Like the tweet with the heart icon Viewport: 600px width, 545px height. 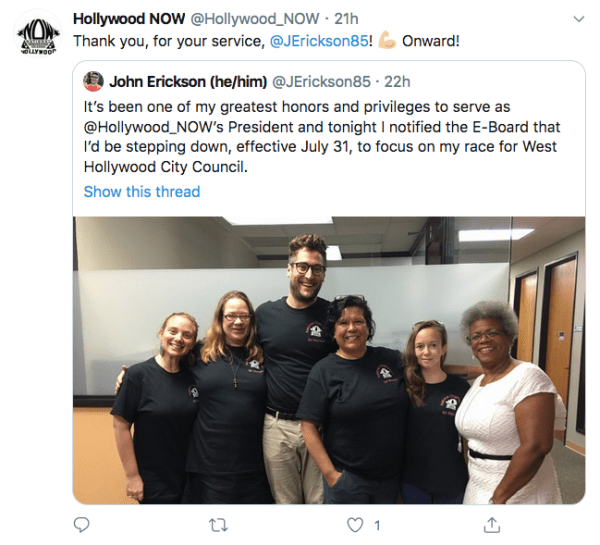(355, 525)
